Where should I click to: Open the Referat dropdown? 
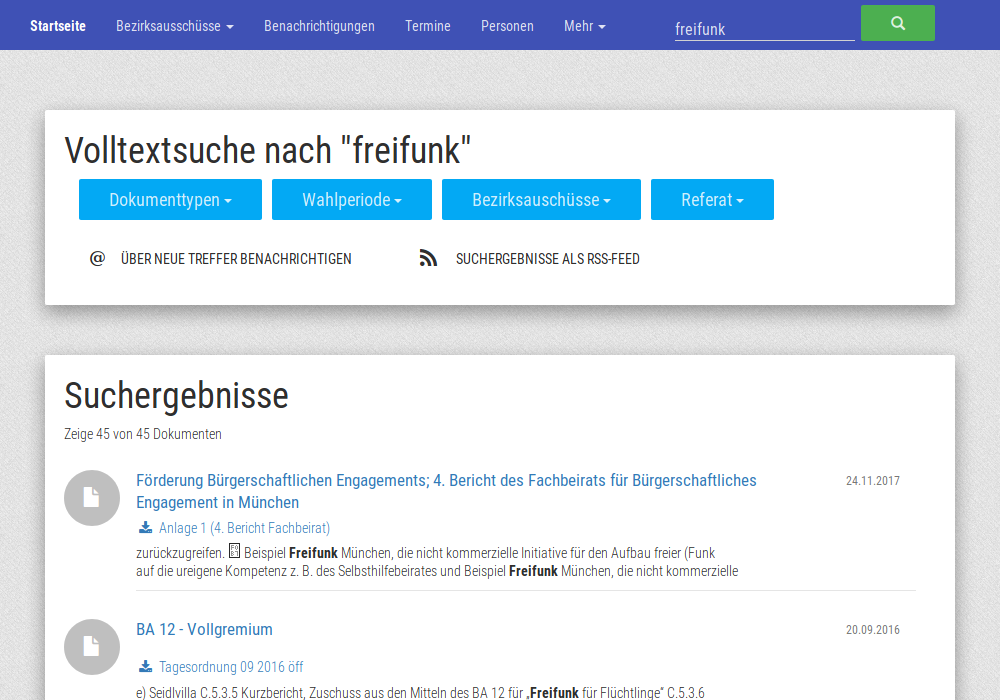[712, 199]
